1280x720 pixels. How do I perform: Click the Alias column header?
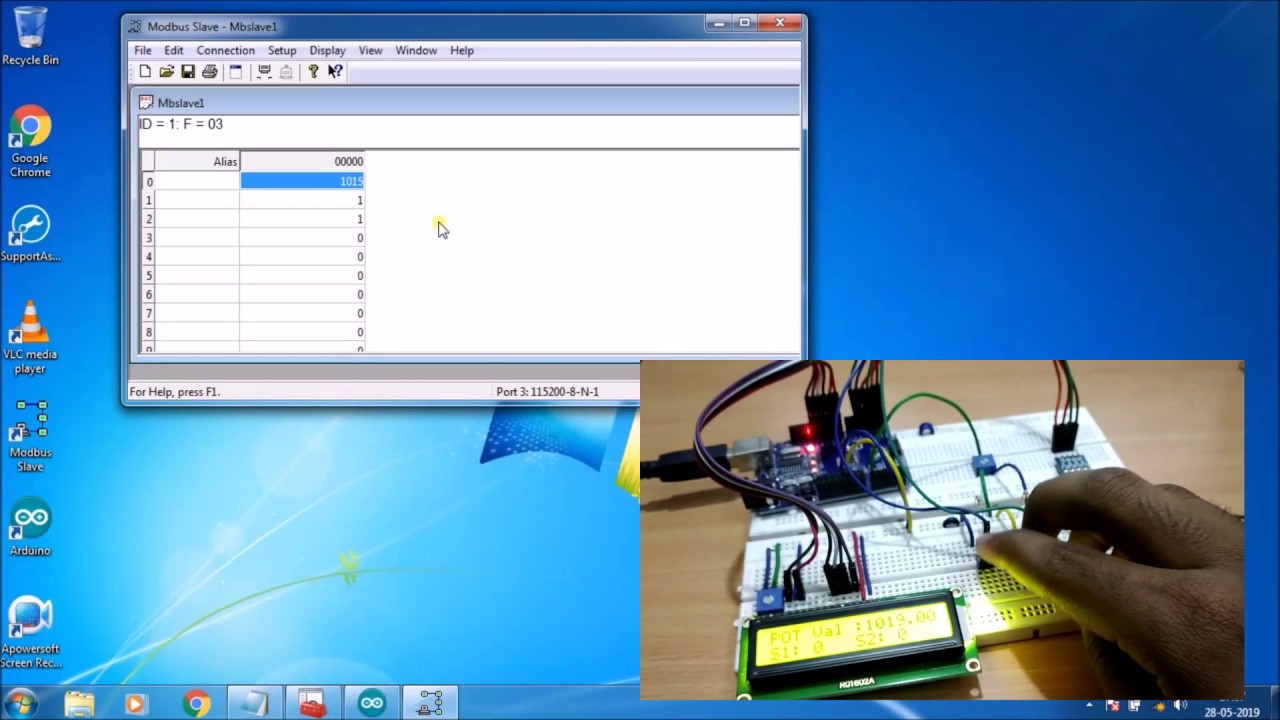197,161
